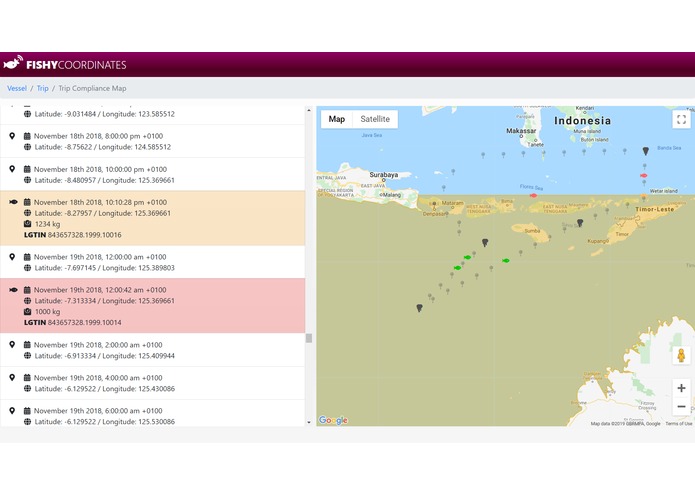Click location pin for November 19th 12:00:00 am
The height and width of the screenshot is (494, 695).
click(x=12, y=257)
